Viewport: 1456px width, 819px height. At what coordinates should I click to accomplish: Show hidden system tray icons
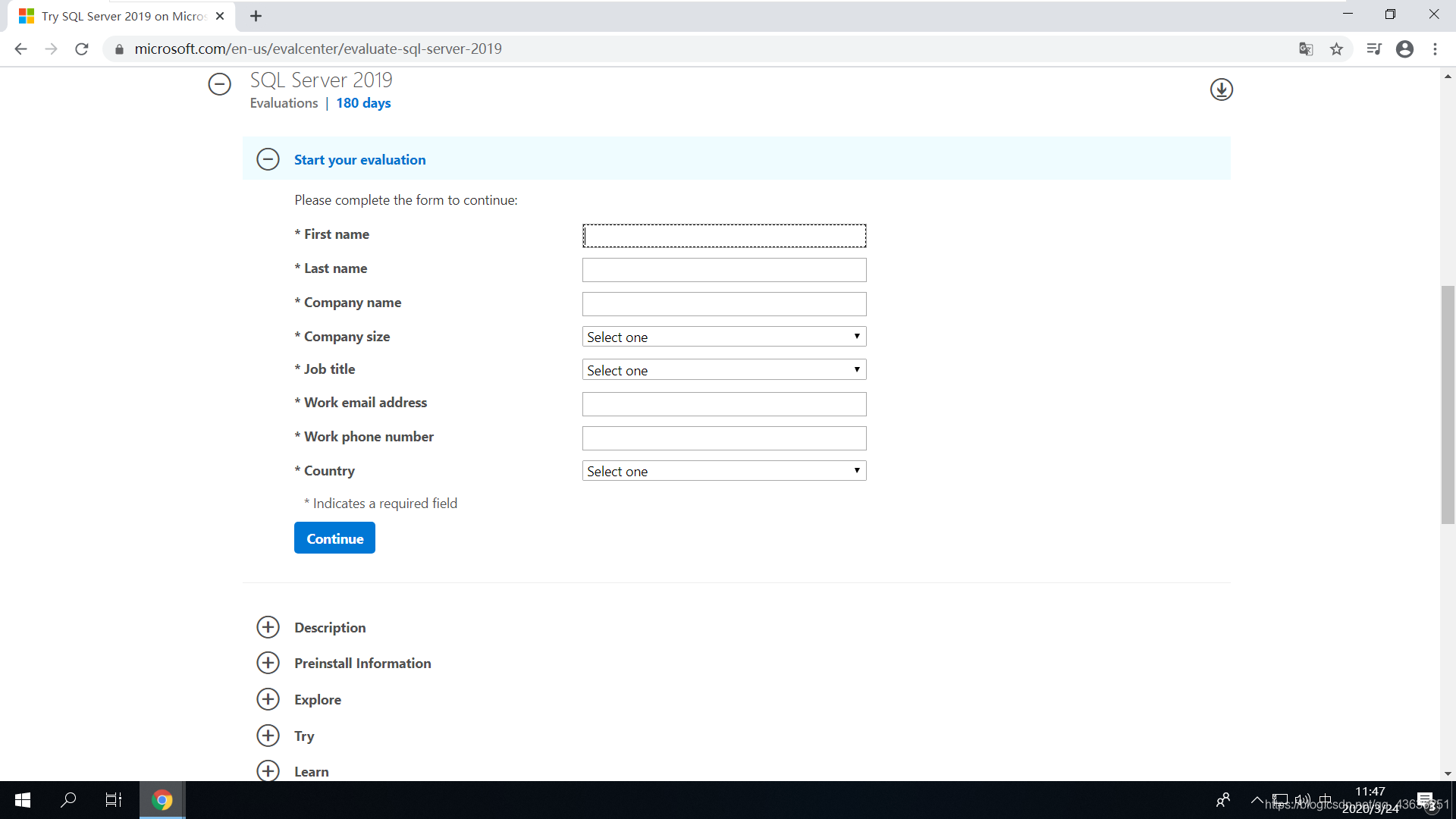point(1257,800)
